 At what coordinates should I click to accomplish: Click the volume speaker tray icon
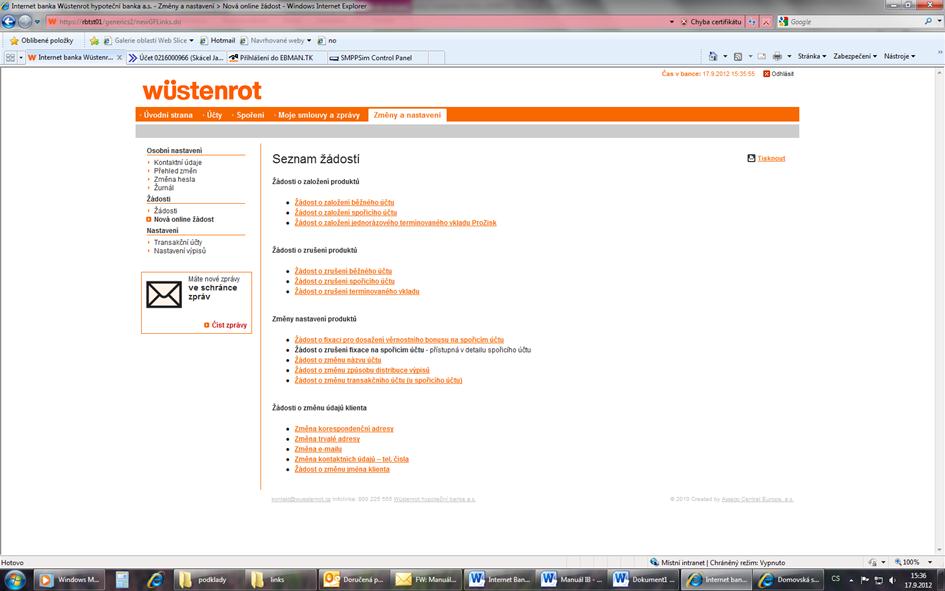click(x=893, y=580)
